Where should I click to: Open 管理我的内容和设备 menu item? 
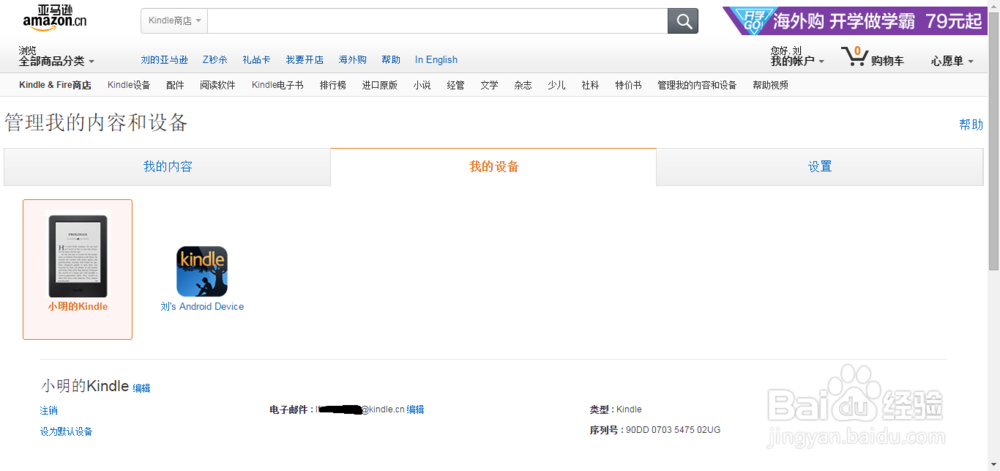[697, 85]
